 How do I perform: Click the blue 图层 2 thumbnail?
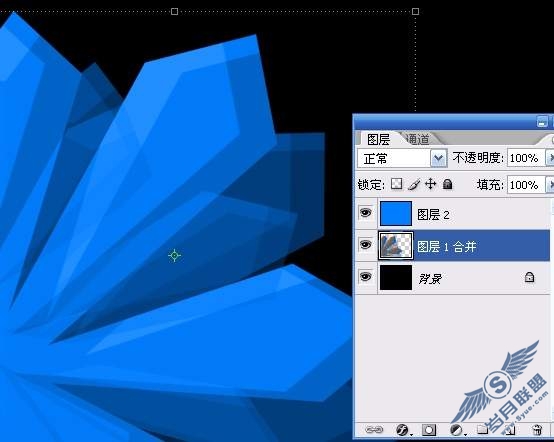click(x=396, y=213)
